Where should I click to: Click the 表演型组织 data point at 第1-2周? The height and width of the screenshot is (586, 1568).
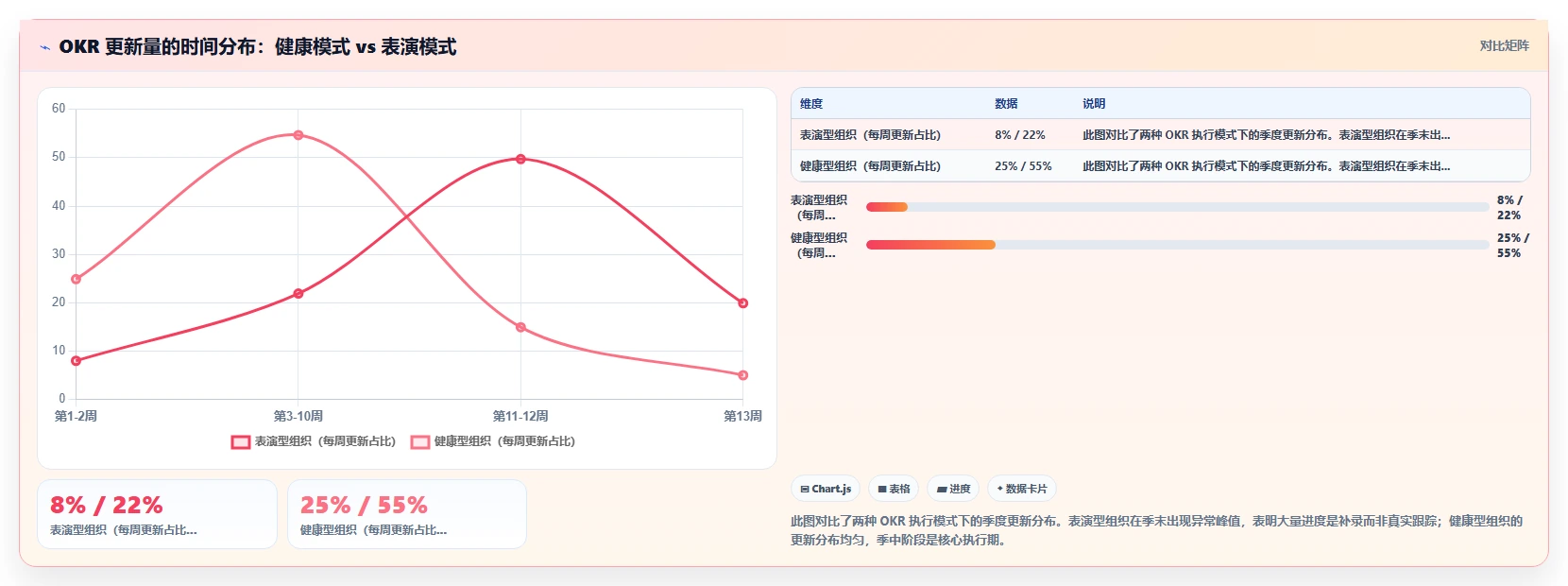click(x=77, y=361)
